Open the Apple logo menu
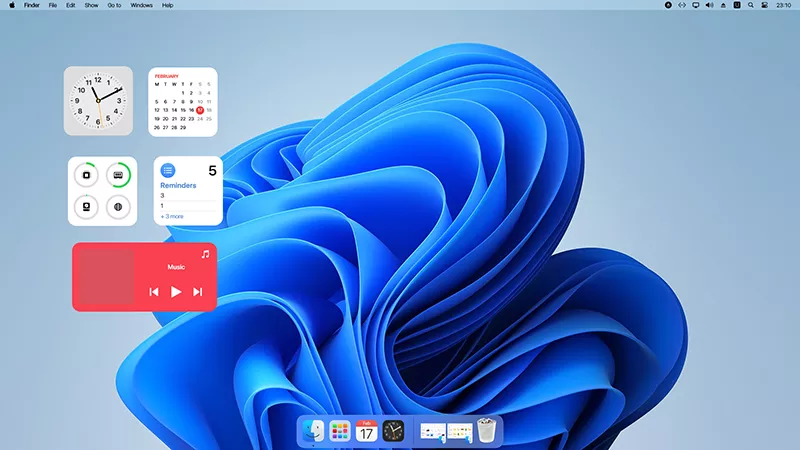Screen dimensions: 800x450 (12, 5)
